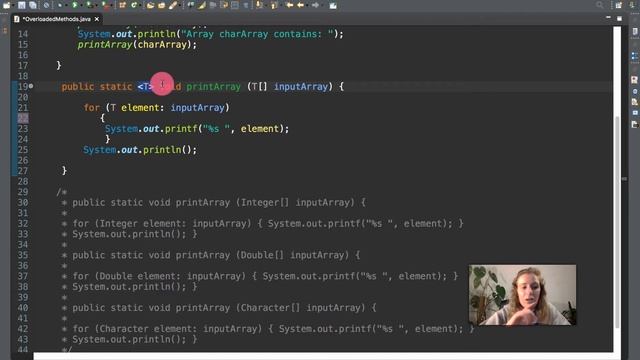
Task: Open the Outline view icon in right sidebar
Action: point(634,56)
